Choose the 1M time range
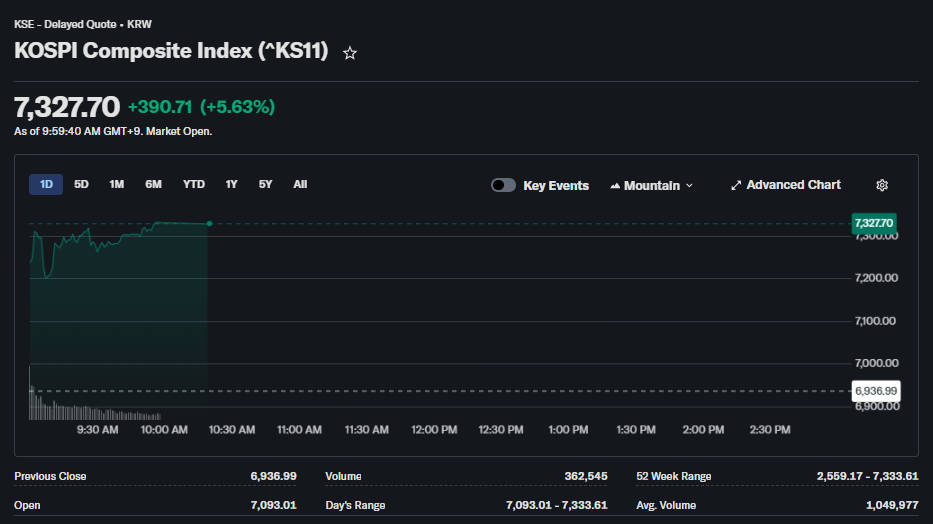The image size is (933, 524). point(117,184)
